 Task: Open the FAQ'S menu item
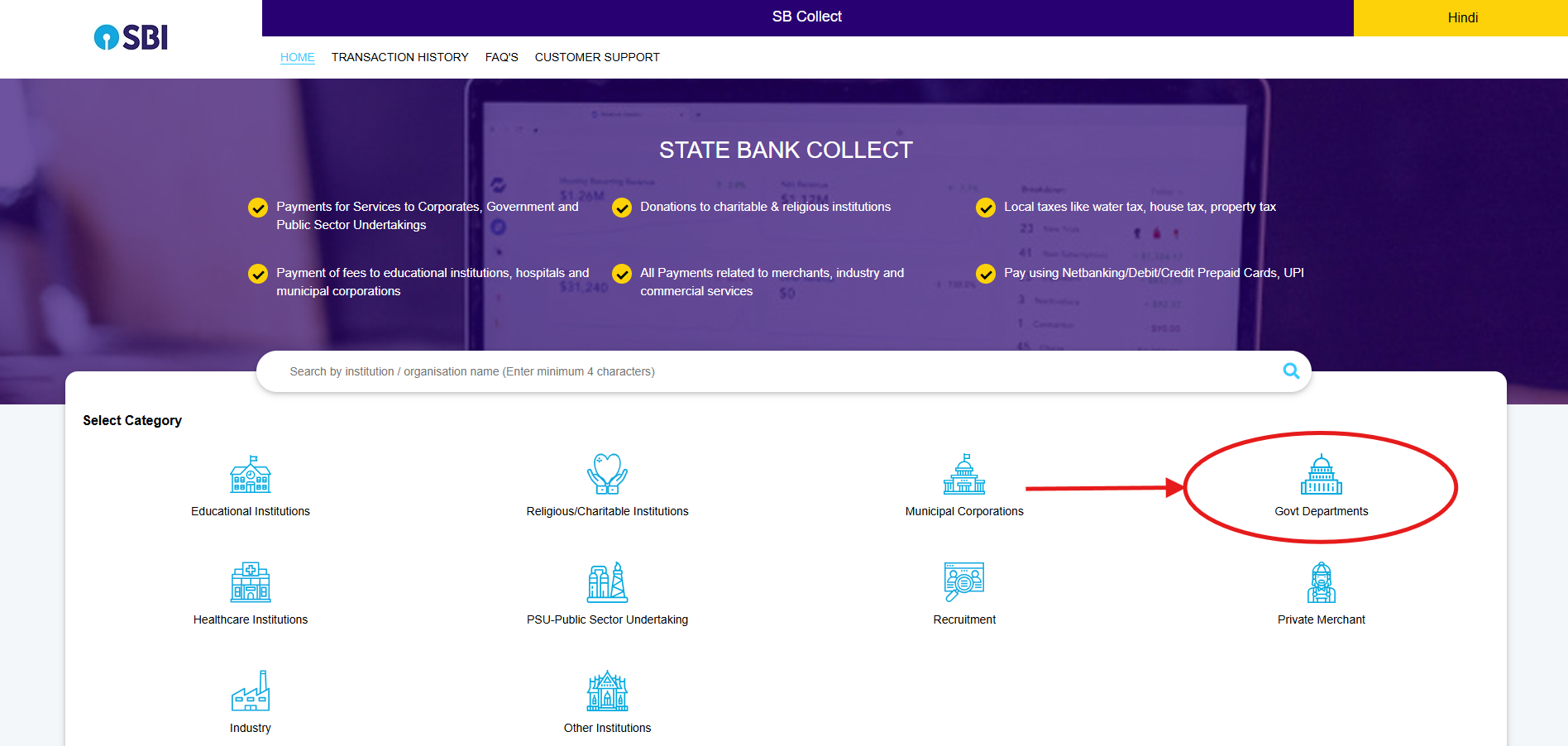502,57
